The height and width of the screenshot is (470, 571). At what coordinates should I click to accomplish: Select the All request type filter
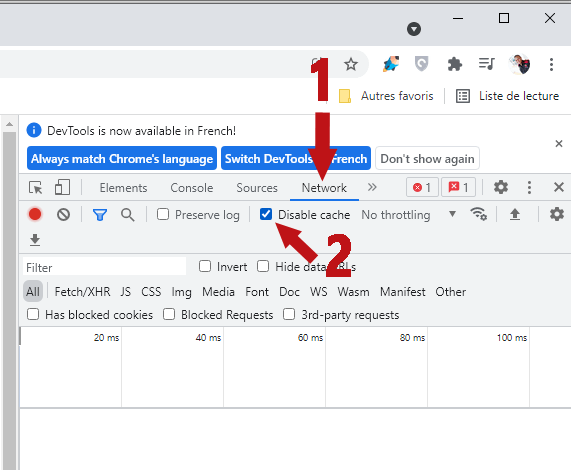pyautogui.click(x=33, y=292)
